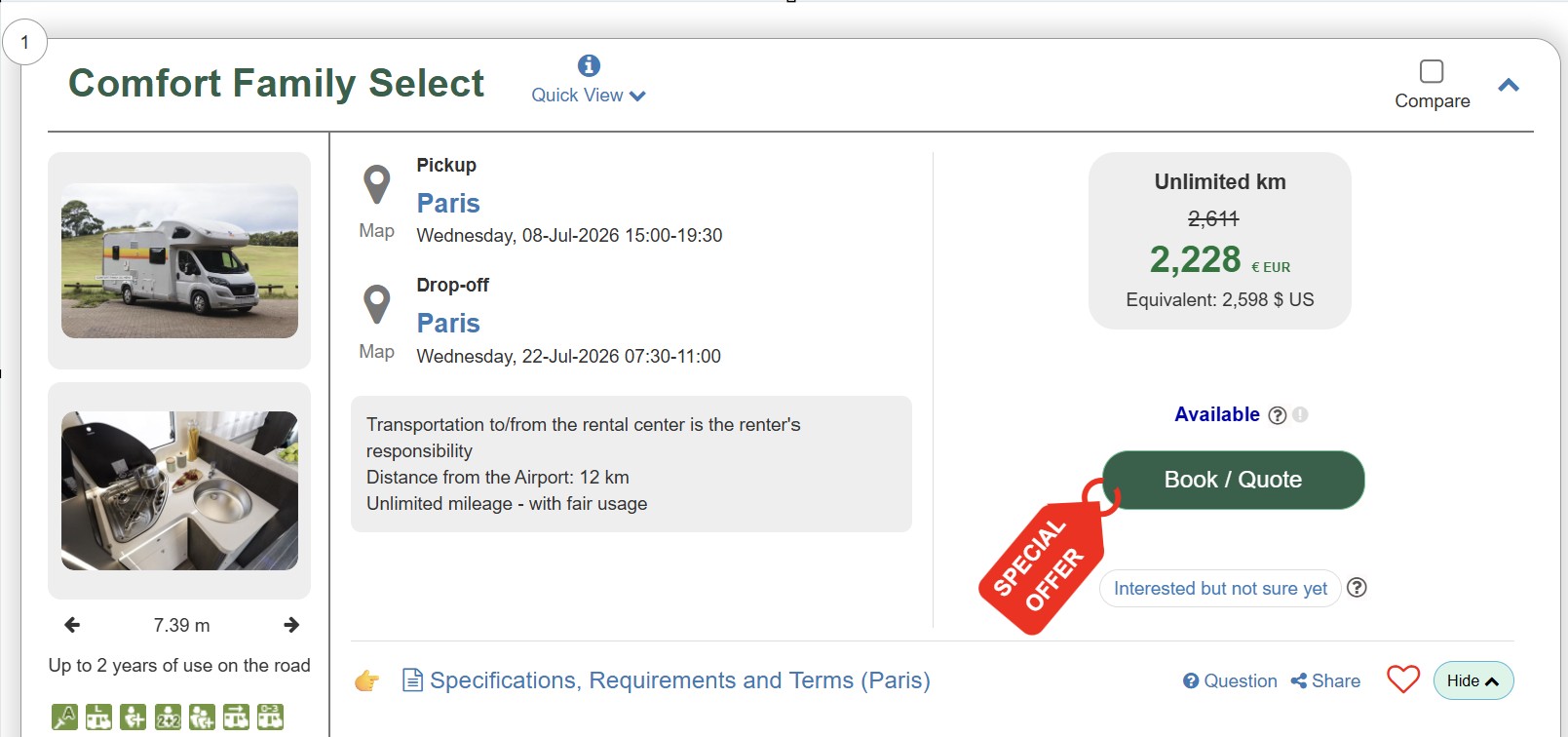The image size is (1568, 737).
Task: Click the Share icon
Action: tap(1298, 680)
